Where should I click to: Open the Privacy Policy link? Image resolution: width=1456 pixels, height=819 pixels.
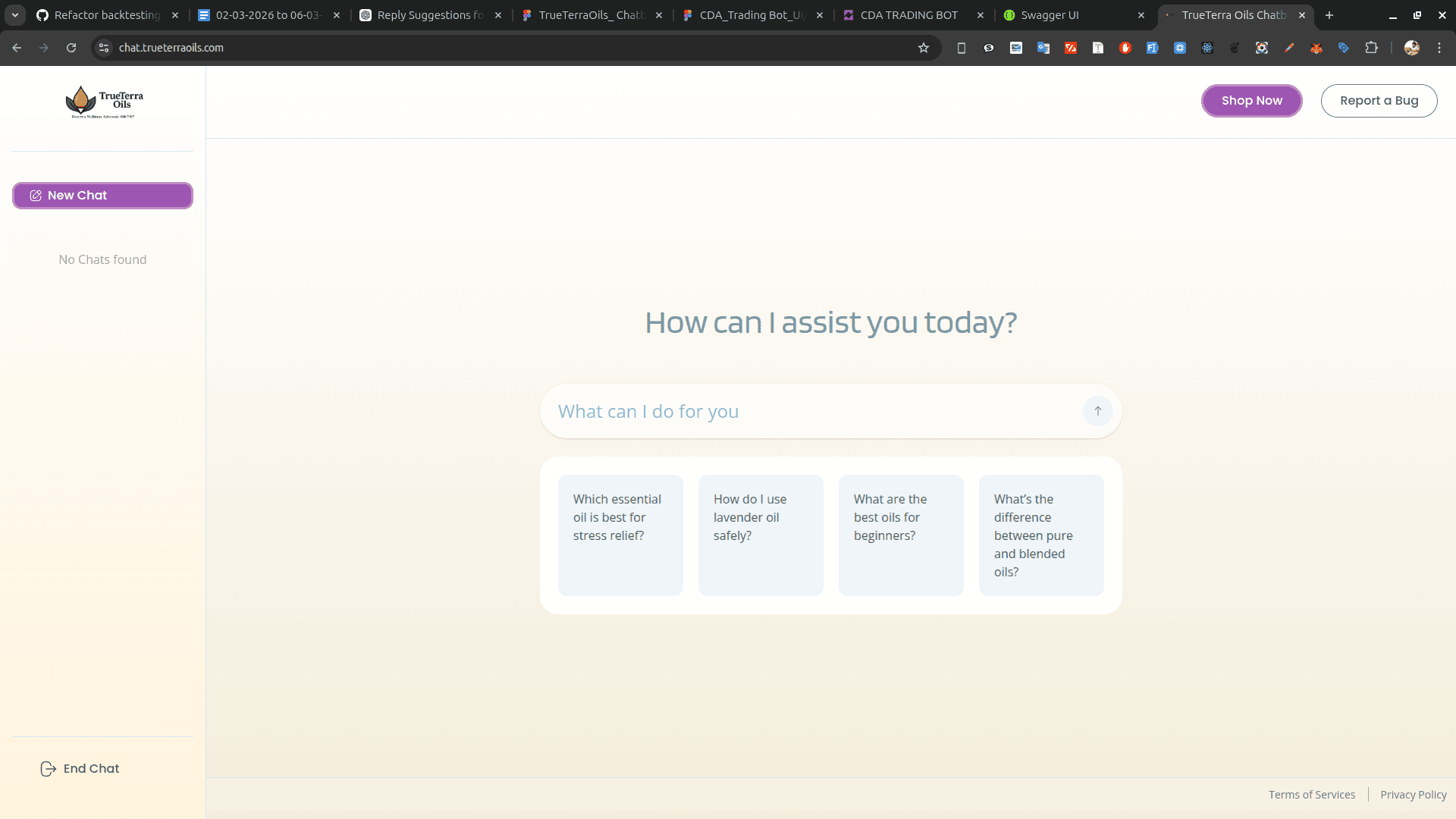pos(1413,794)
